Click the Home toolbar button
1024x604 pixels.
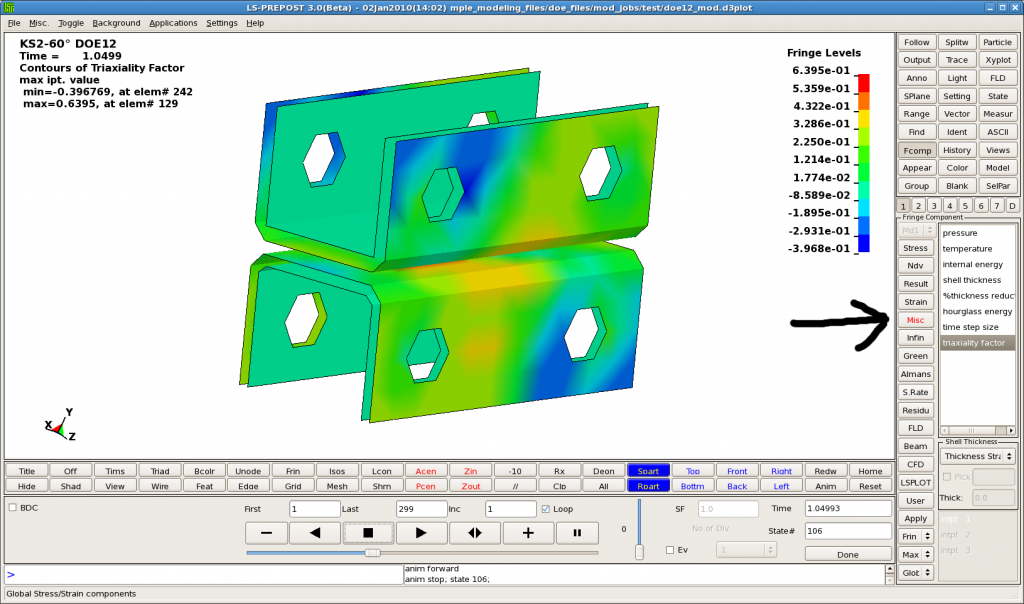tap(870, 471)
